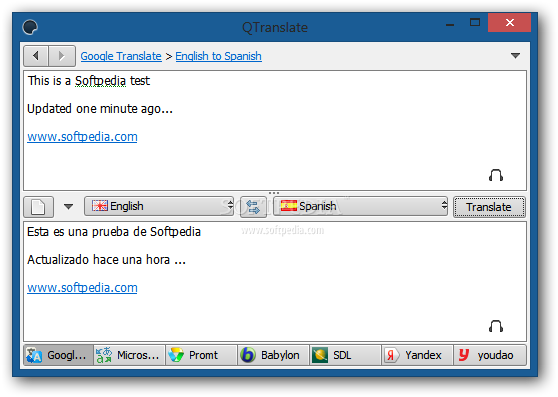Click the splitter dots between text panes
The width and height of the screenshot is (558, 397).
point(274,193)
